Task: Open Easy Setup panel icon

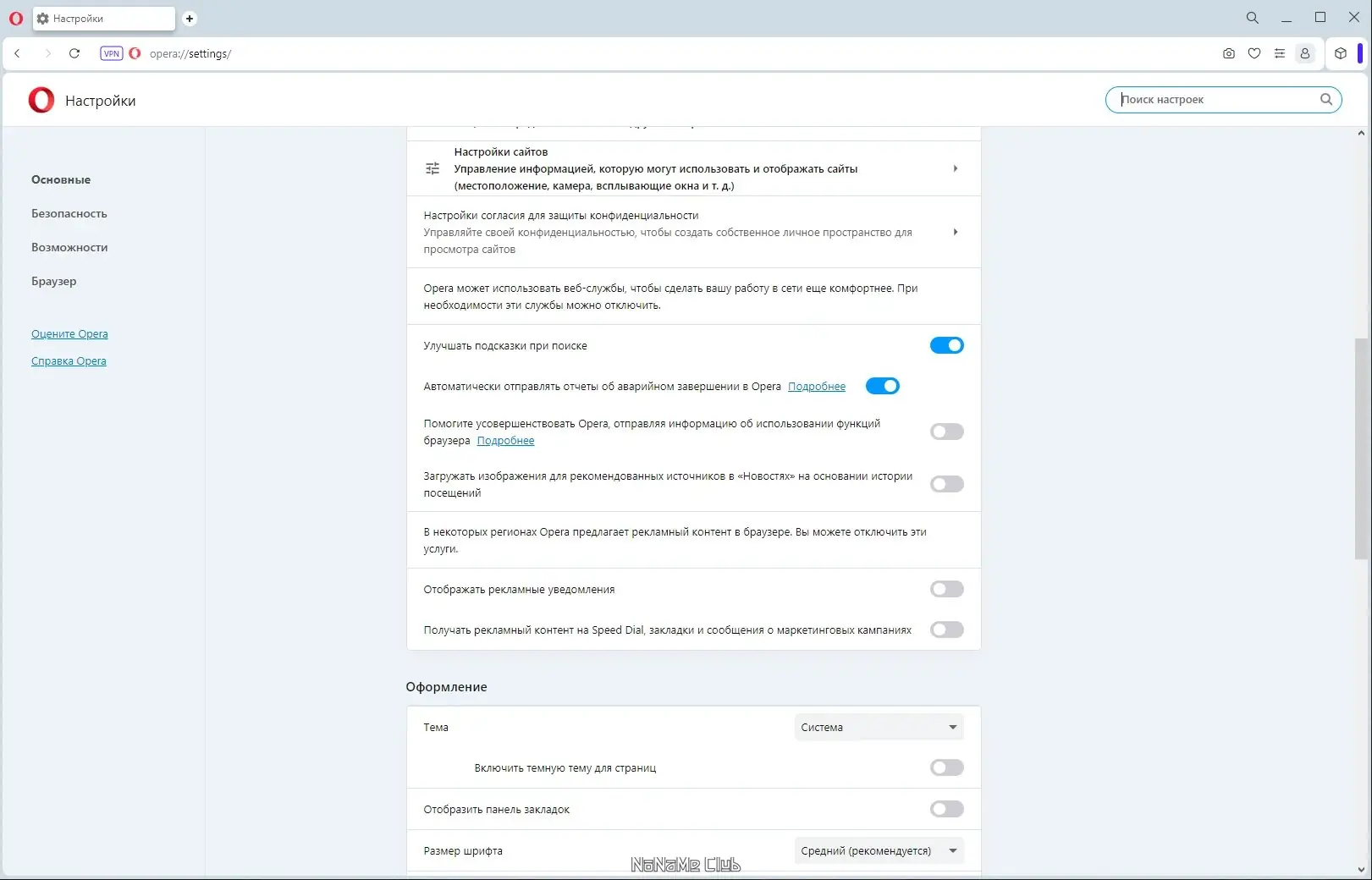Action: click(1280, 53)
